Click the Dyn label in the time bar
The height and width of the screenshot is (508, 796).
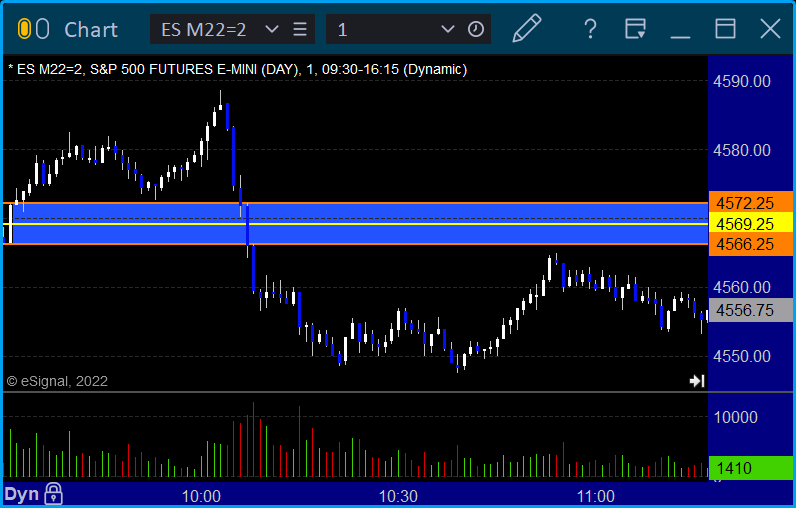[x=22, y=494]
